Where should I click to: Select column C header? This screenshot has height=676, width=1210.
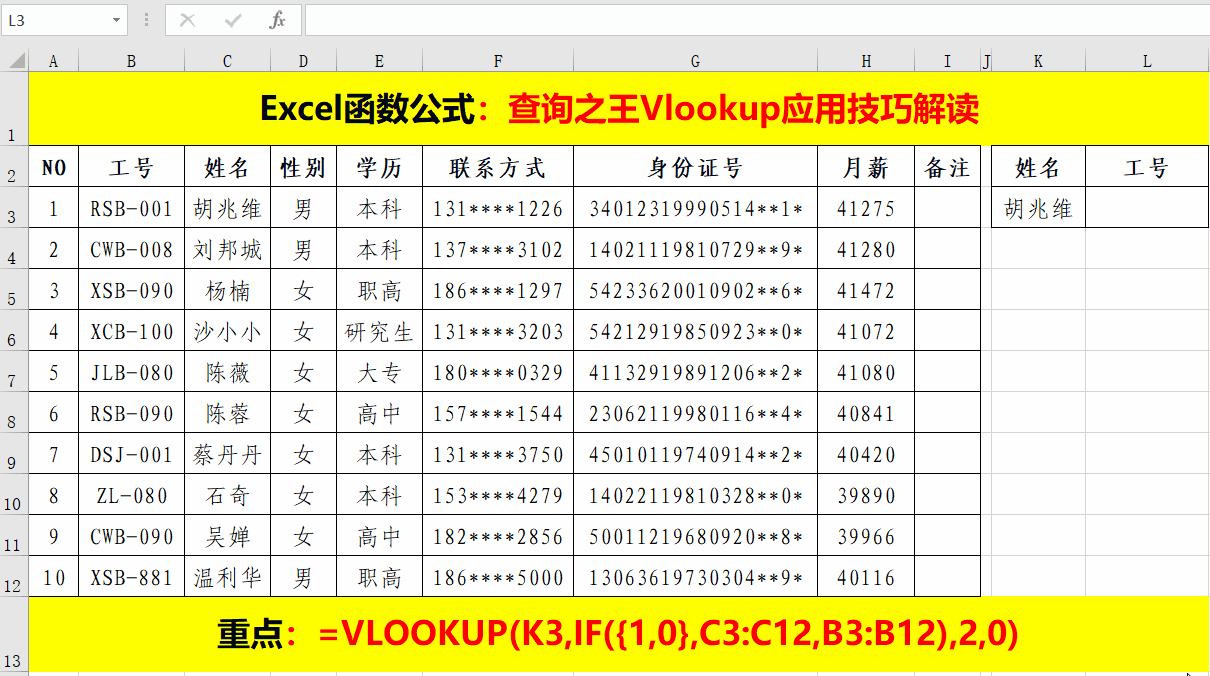(x=228, y=62)
